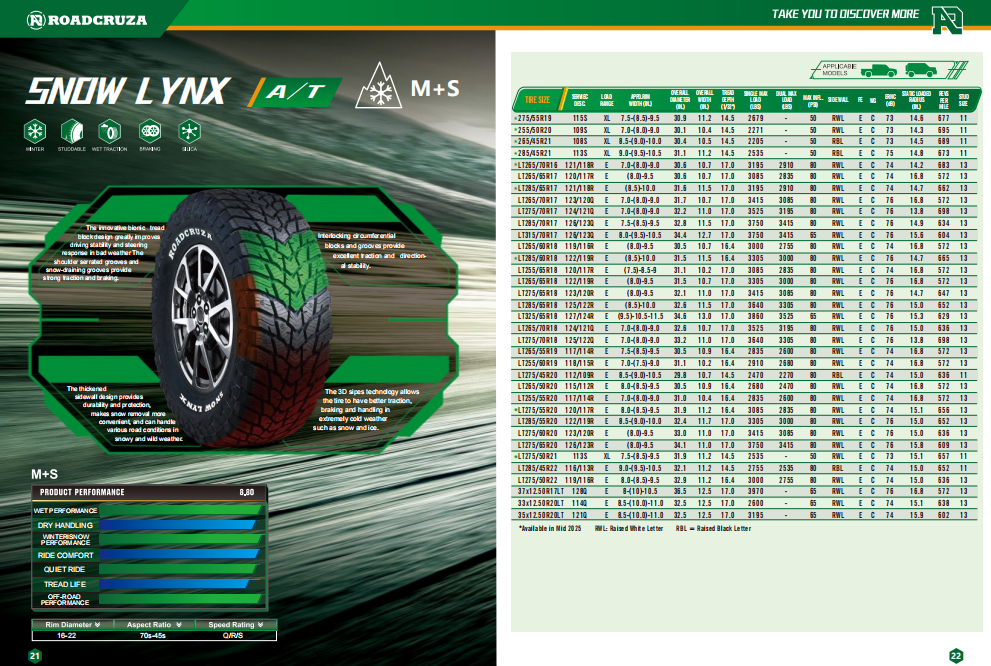Click the 'RBL = Raised Black Letter' footnote
991x666 pixels.
pyautogui.click(x=714, y=528)
